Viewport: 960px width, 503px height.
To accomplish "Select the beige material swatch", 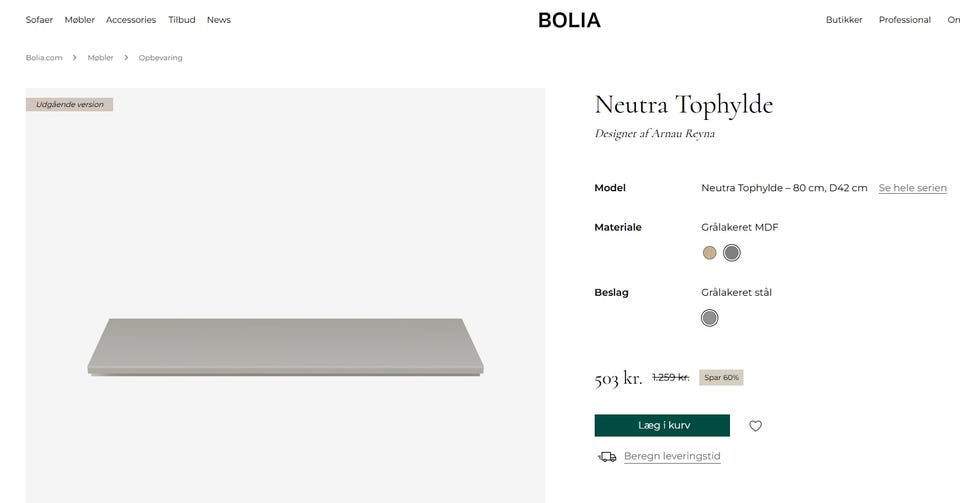I will click(x=709, y=253).
